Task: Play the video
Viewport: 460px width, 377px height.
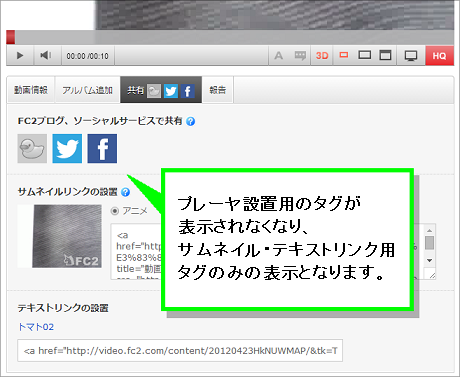Action: 20,56
